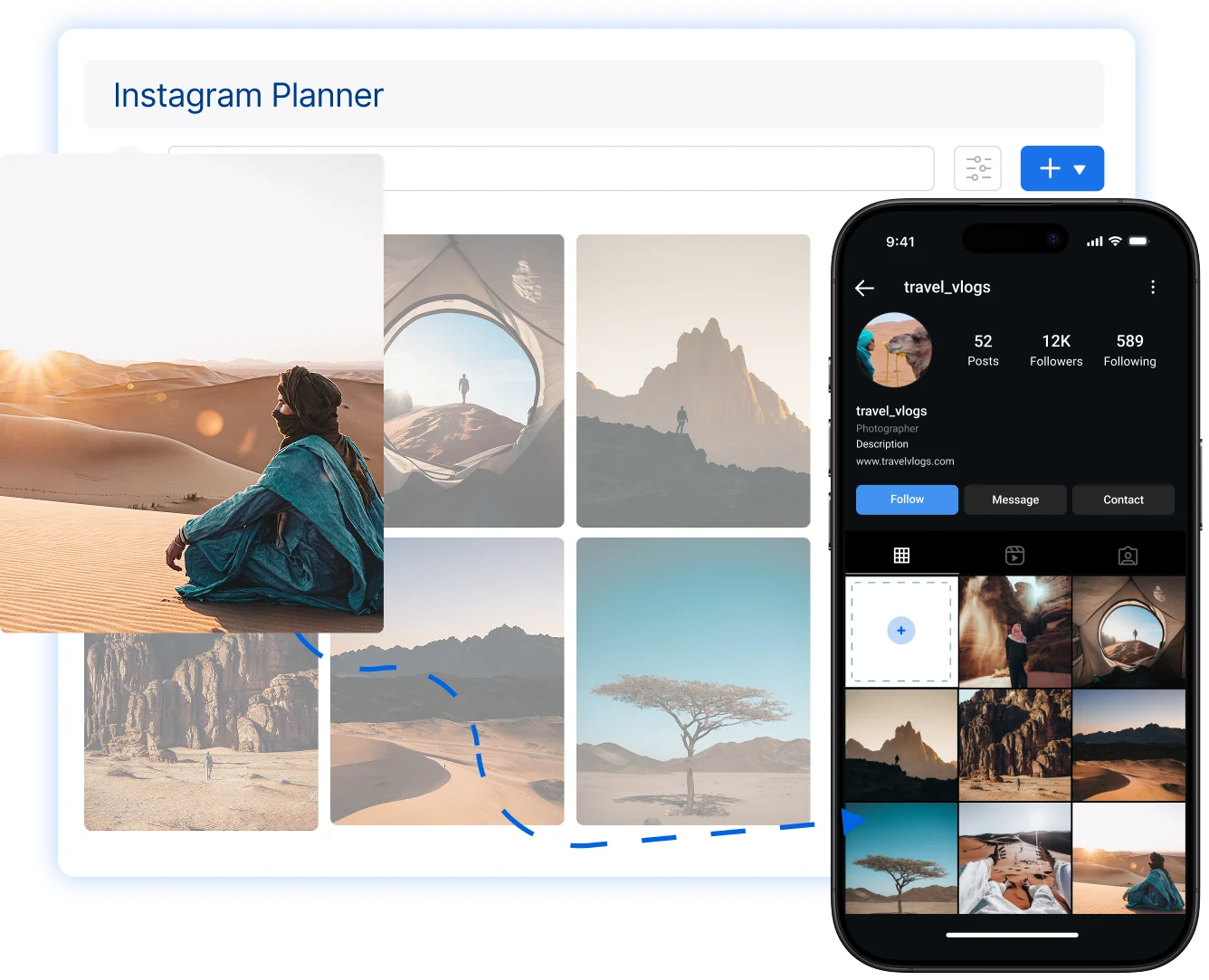Select the grid view icon on the profile
This screenshot has width=1209, height=980.
(x=901, y=555)
